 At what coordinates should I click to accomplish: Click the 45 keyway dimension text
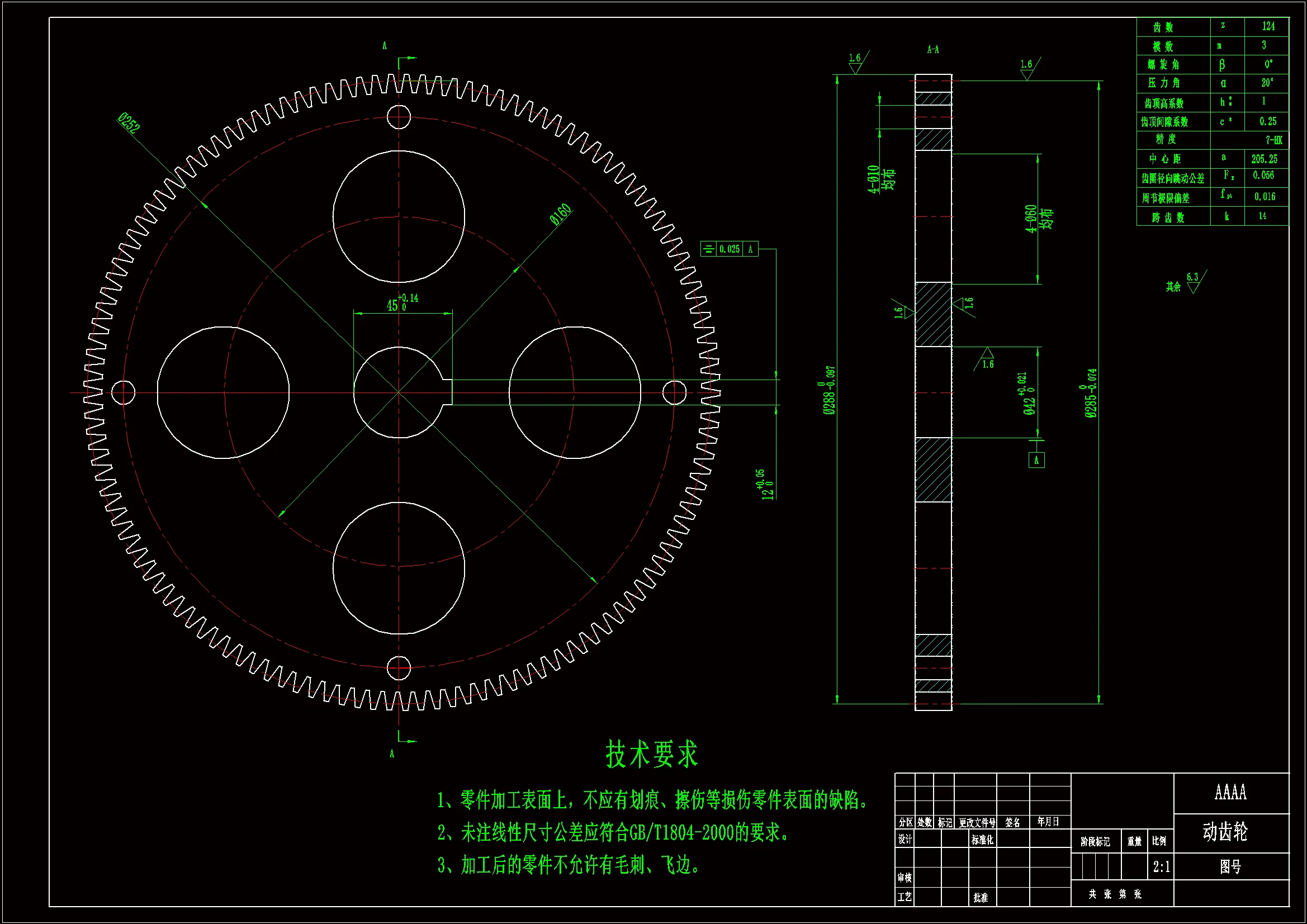[x=392, y=306]
